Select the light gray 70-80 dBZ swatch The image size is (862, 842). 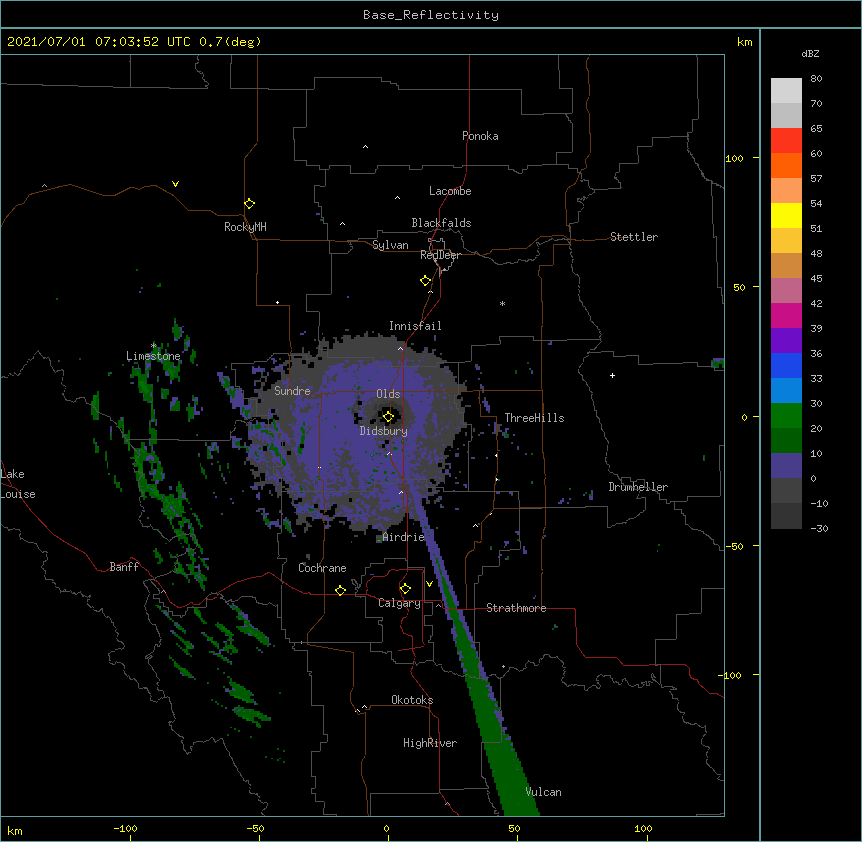(x=786, y=91)
